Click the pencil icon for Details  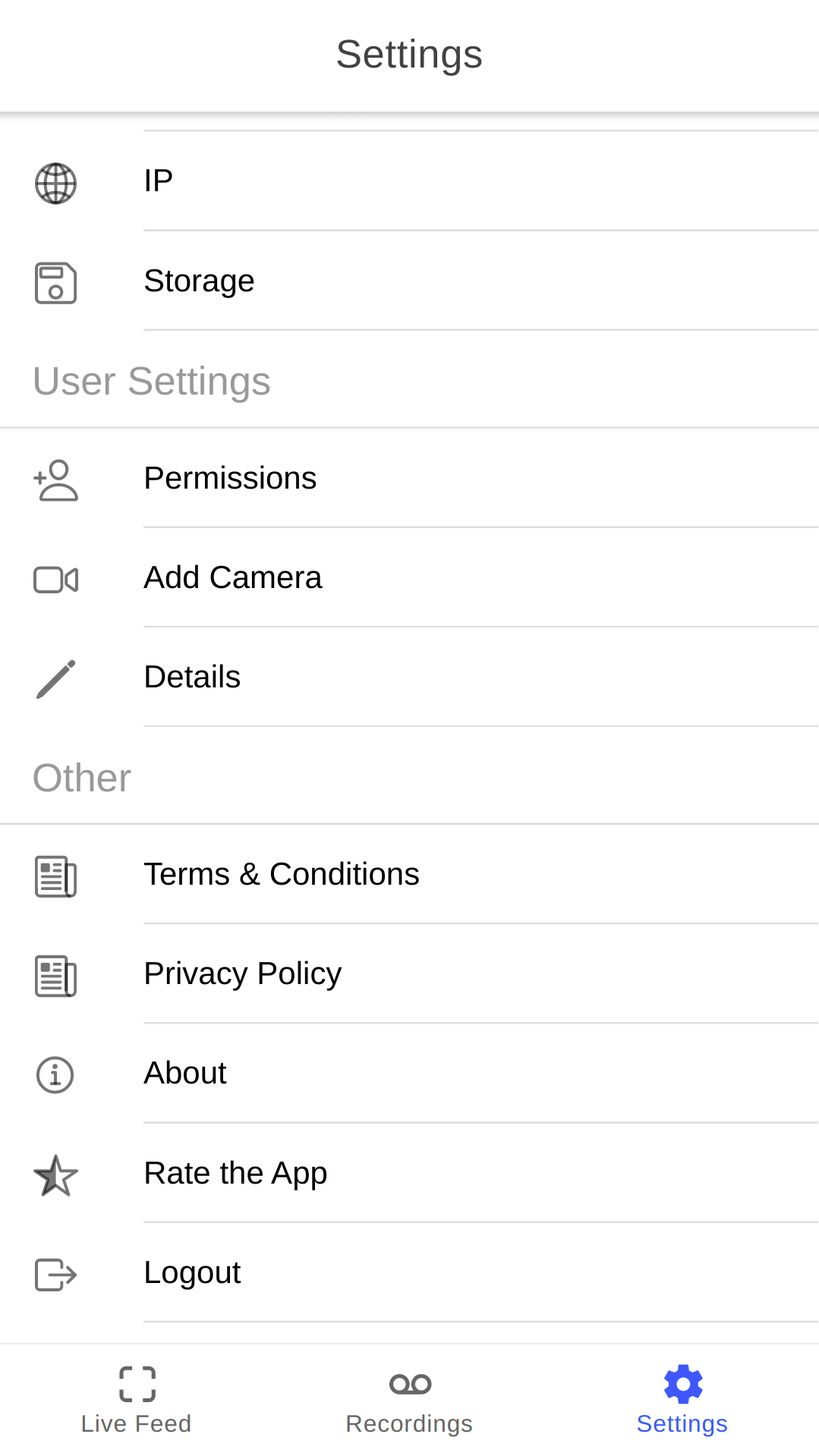[55, 679]
